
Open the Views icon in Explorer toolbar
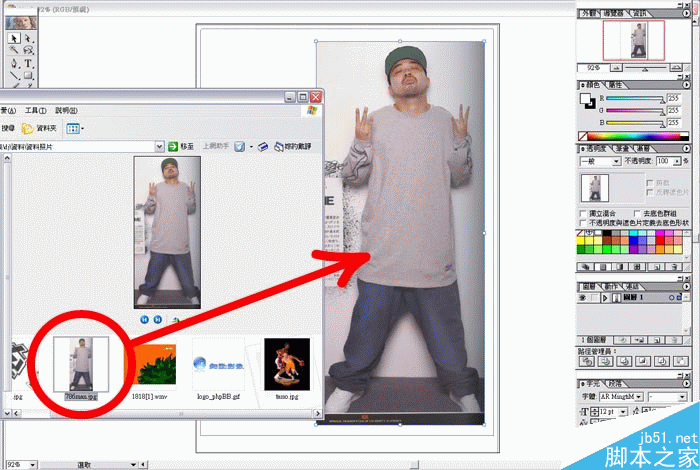(75, 129)
